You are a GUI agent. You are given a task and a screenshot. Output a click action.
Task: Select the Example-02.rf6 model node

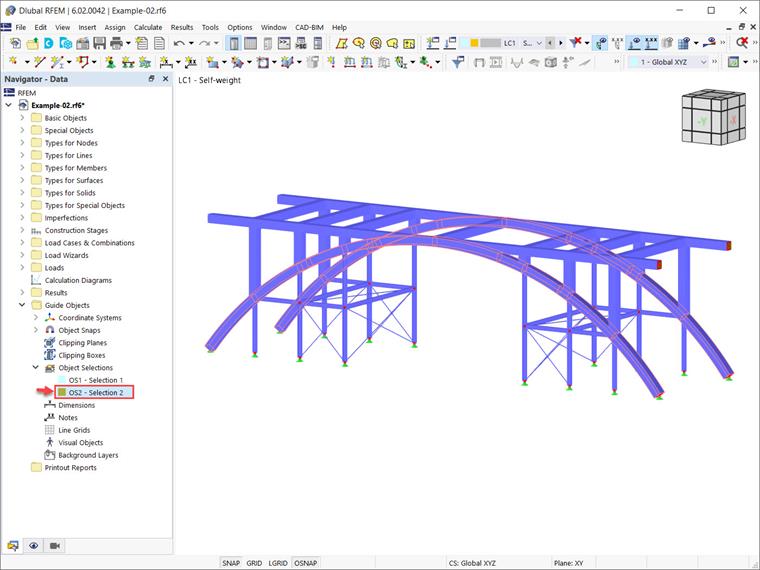pyautogui.click(x=58, y=105)
